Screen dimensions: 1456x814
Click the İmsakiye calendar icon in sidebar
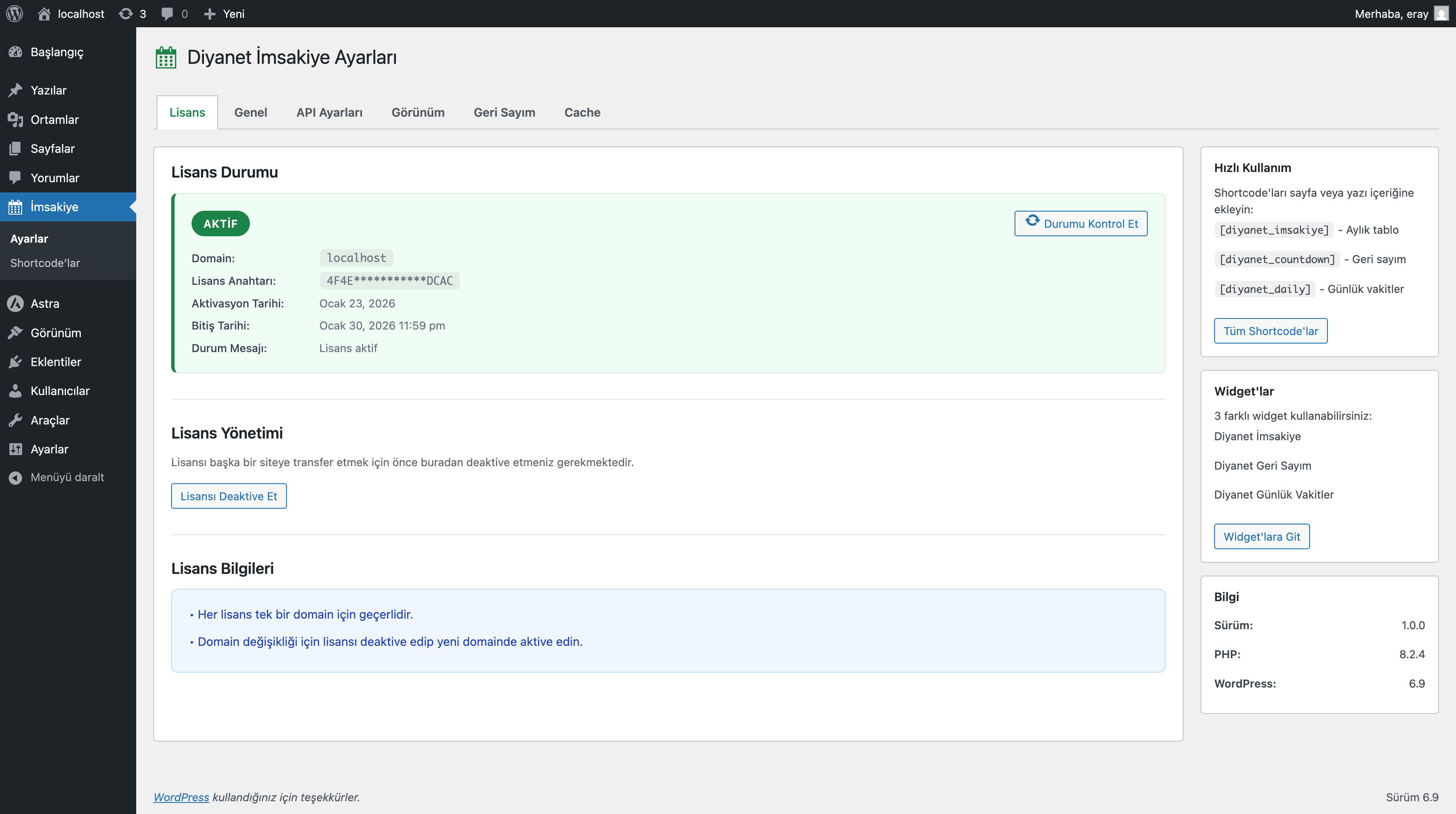[x=15, y=207]
